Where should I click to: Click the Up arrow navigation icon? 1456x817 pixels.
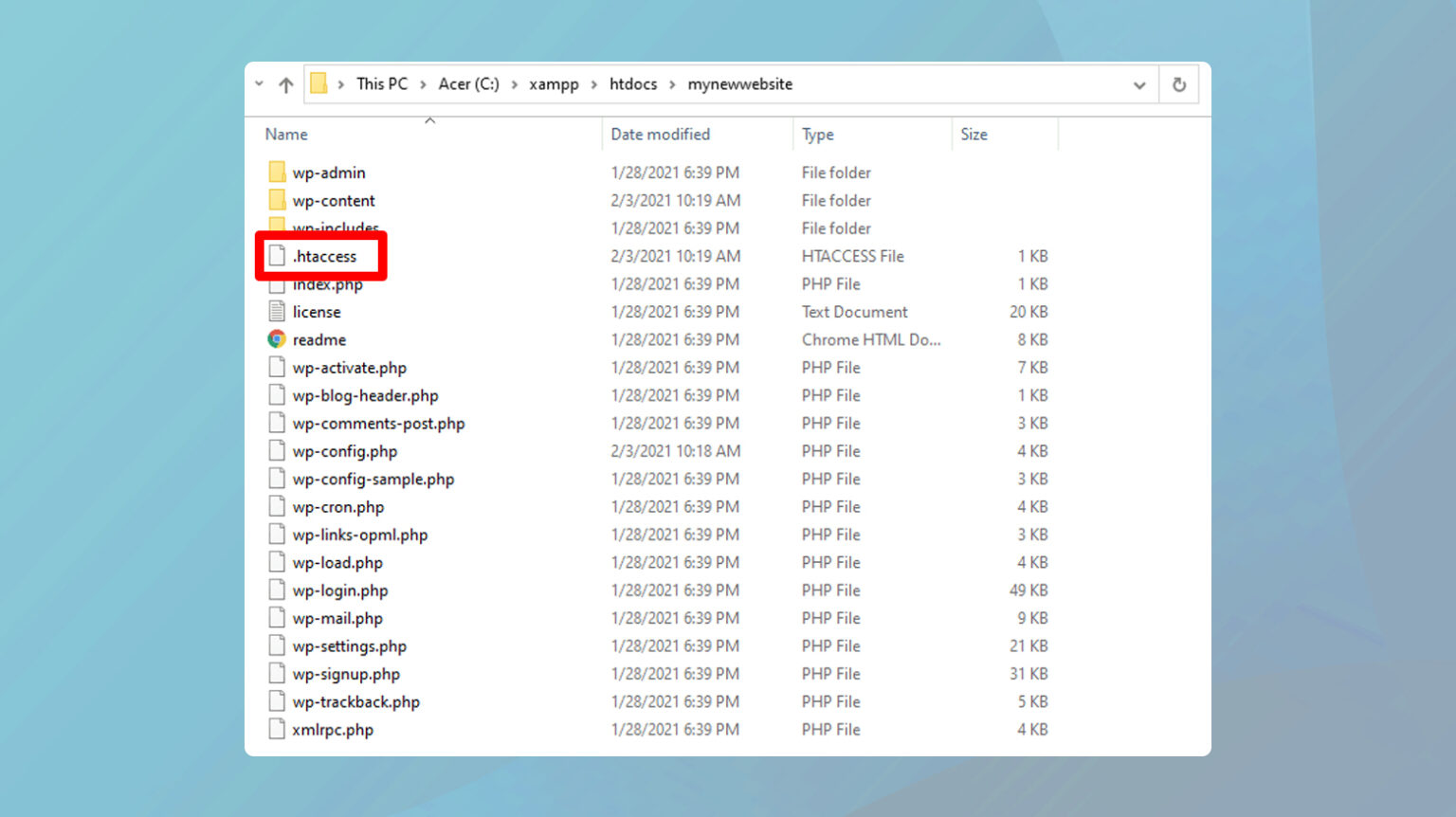point(285,83)
